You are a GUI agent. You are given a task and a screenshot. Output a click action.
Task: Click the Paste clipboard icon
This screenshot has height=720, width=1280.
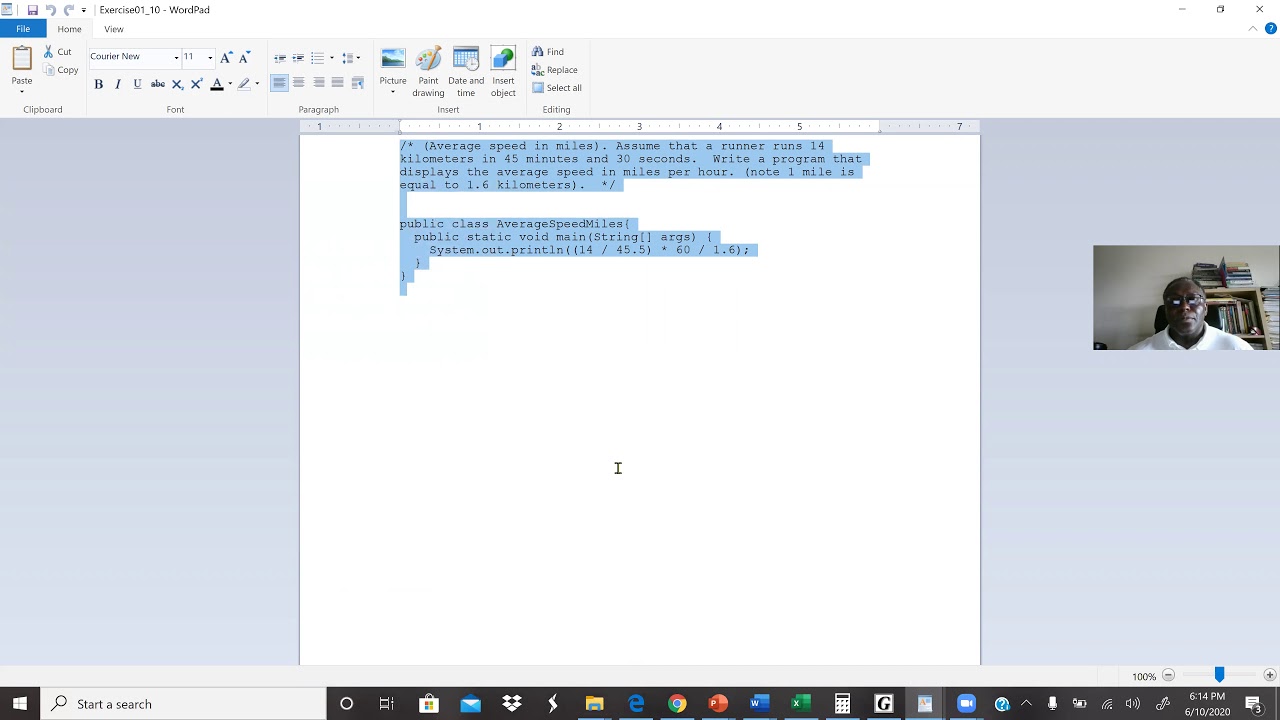(22, 59)
